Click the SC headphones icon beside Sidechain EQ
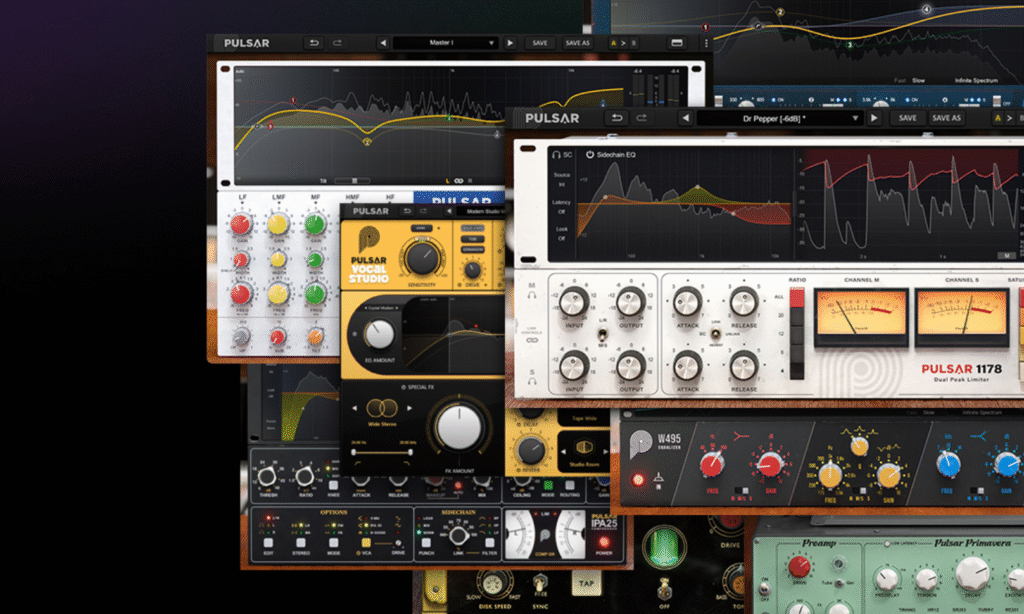This screenshot has height=614, width=1024. [554, 155]
